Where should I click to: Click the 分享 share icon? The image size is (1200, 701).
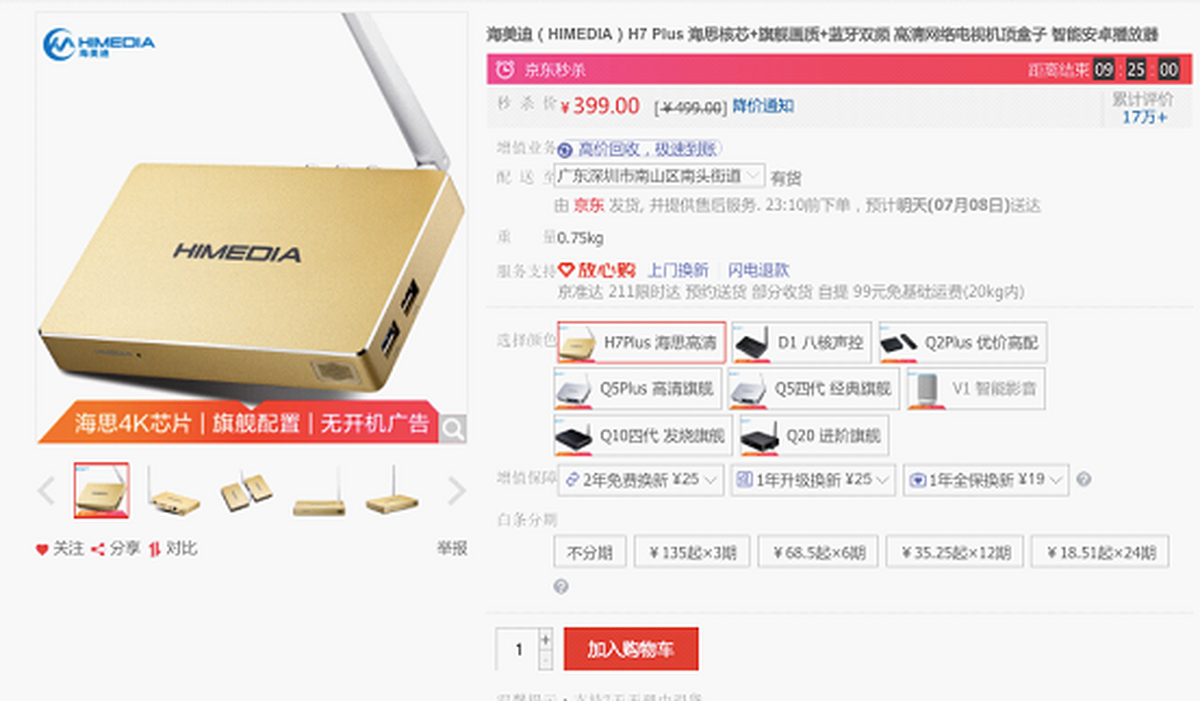tap(98, 549)
